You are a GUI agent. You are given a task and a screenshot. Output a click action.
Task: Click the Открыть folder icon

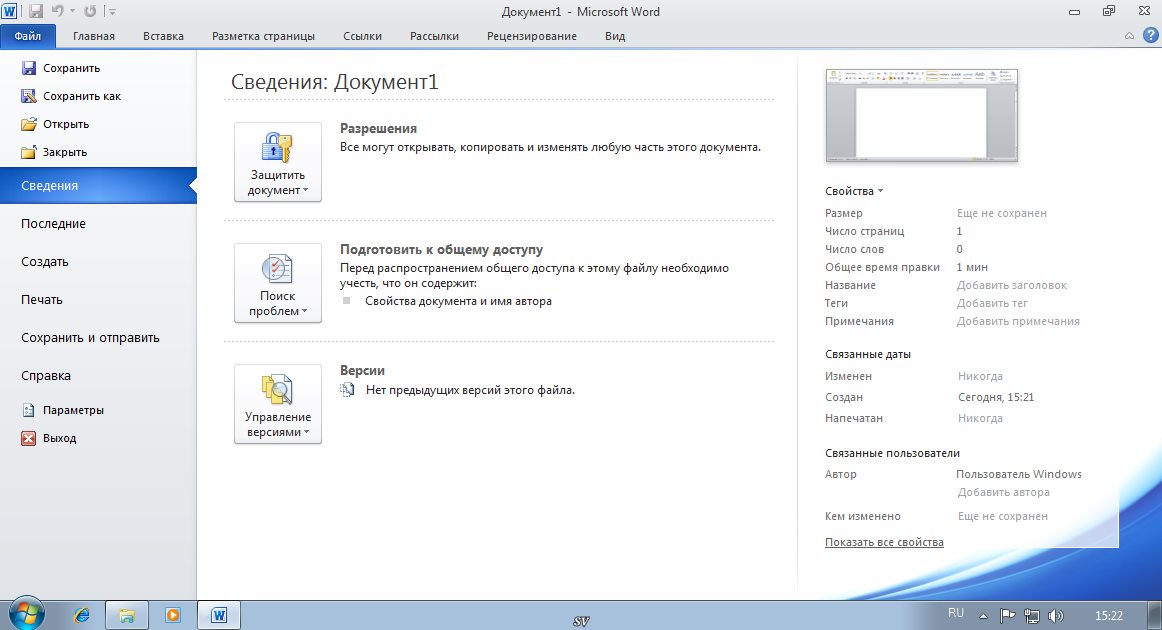(x=29, y=124)
